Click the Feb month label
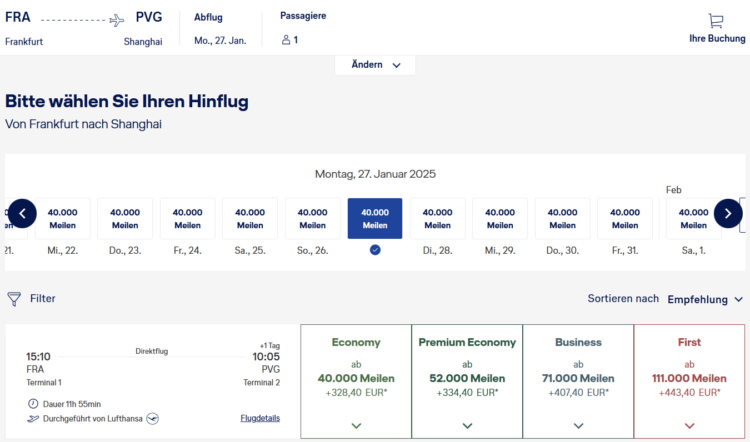Image resolution: width=750 pixels, height=442 pixels. coord(673,190)
